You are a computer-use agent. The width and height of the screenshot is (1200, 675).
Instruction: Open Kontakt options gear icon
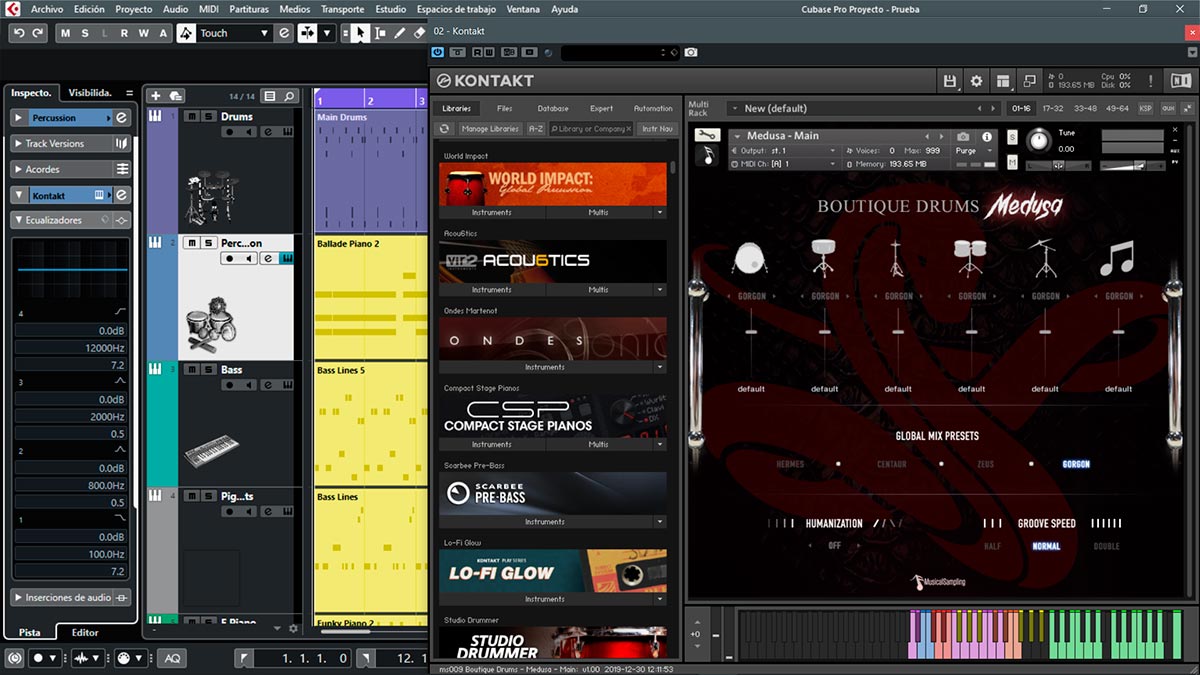[977, 81]
